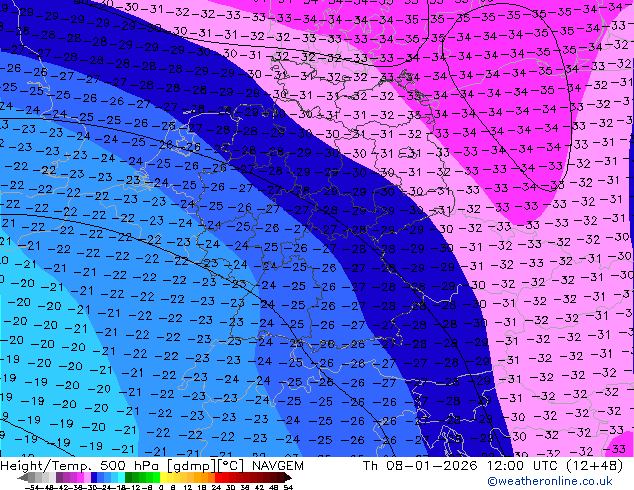Select the orange swatch in the color legend

[x=205, y=478]
